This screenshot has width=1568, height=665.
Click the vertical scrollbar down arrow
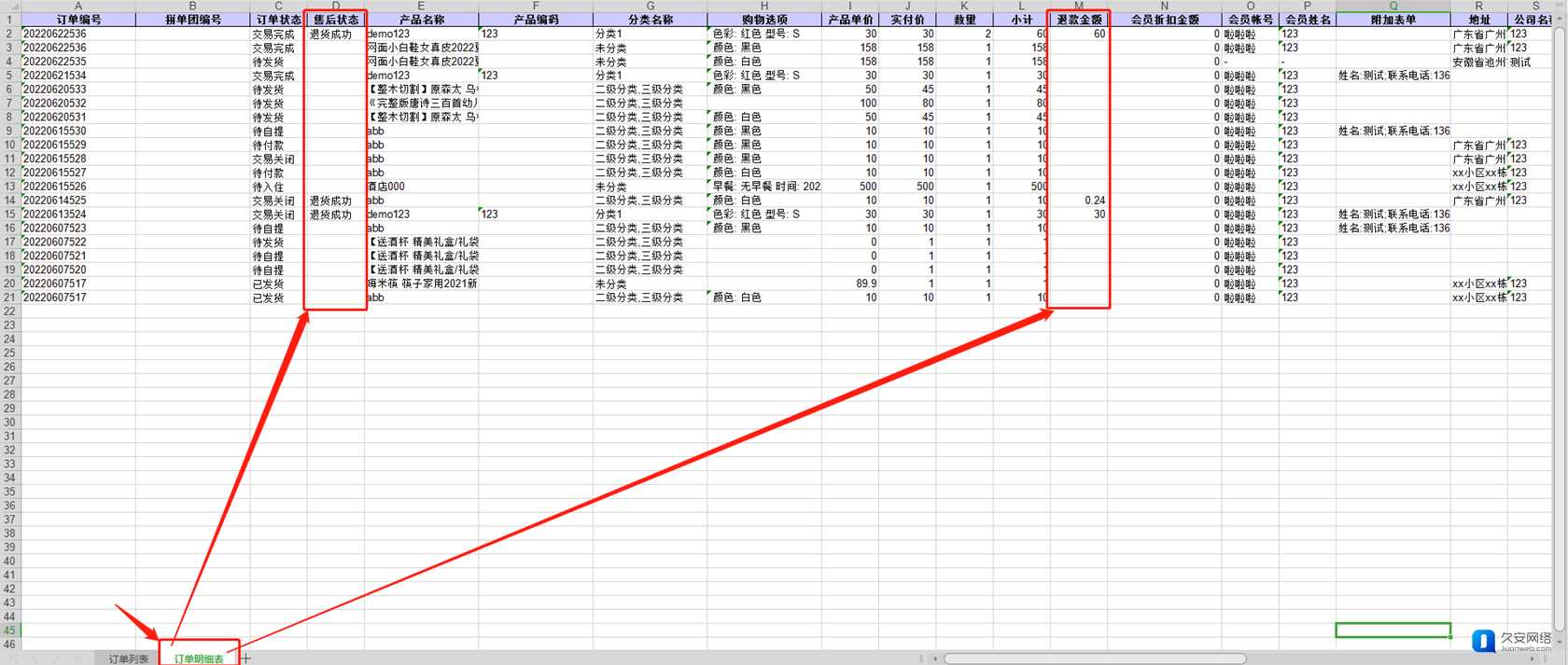[1560, 643]
